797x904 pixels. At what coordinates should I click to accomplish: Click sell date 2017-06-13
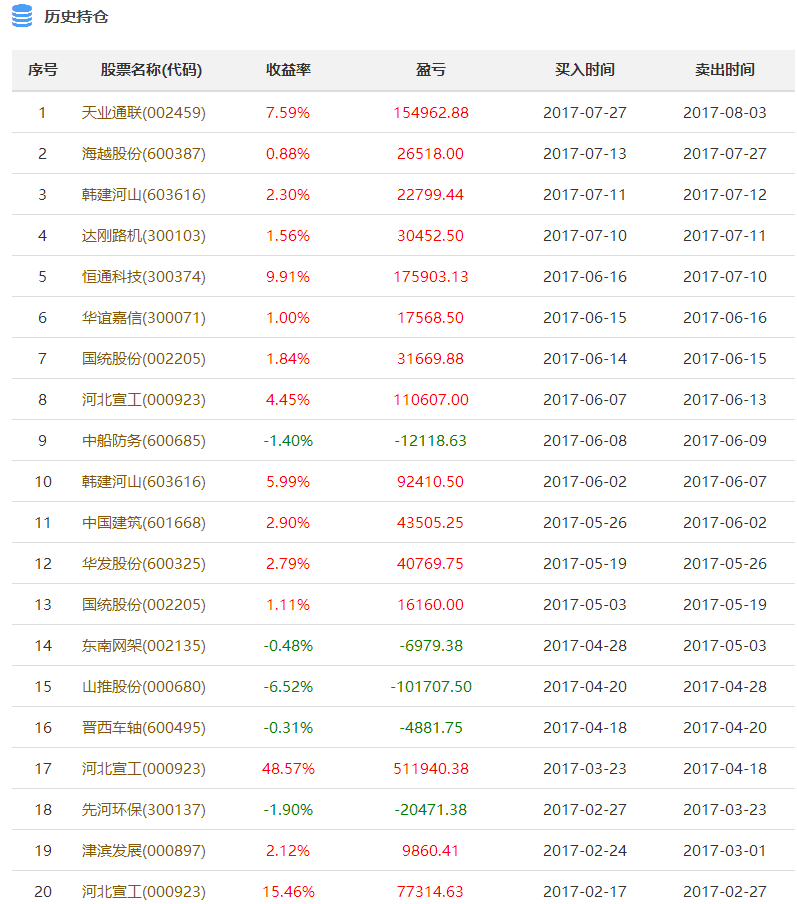[x=724, y=399]
